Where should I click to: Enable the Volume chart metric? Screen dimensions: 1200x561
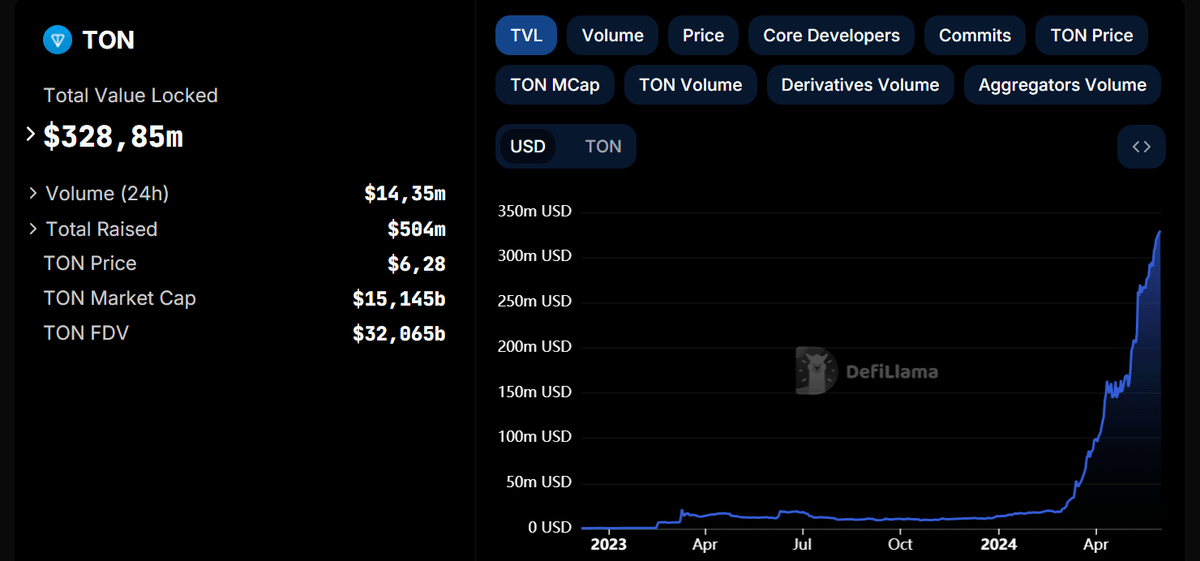click(612, 35)
